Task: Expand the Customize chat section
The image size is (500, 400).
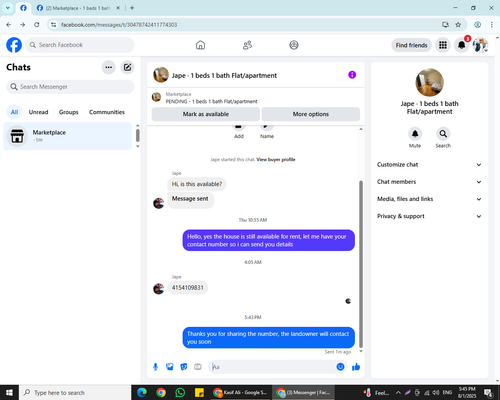Action: tap(429, 165)
